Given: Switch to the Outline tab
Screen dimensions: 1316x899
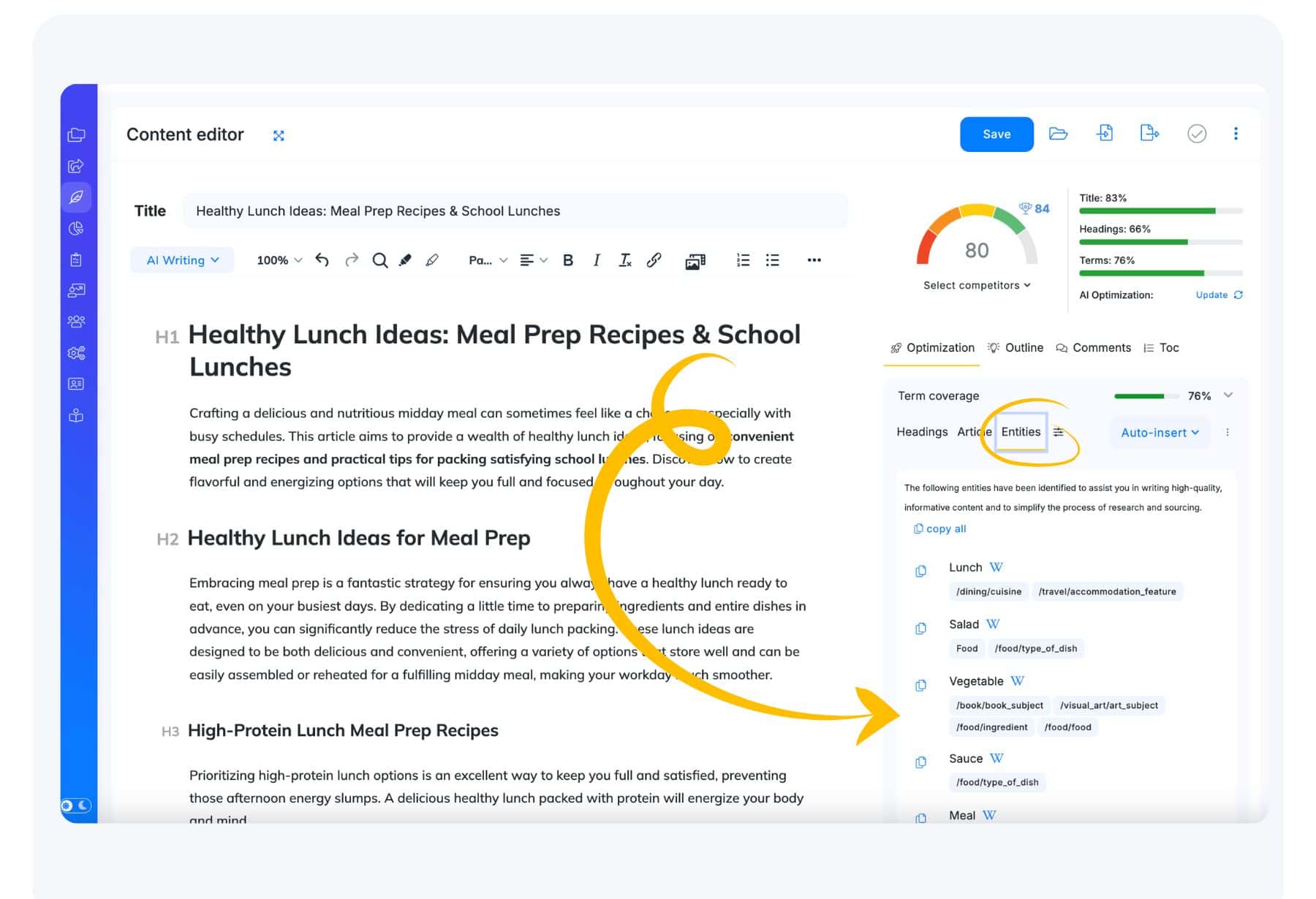Looking at the screenshot, I should click(1016, 348).
